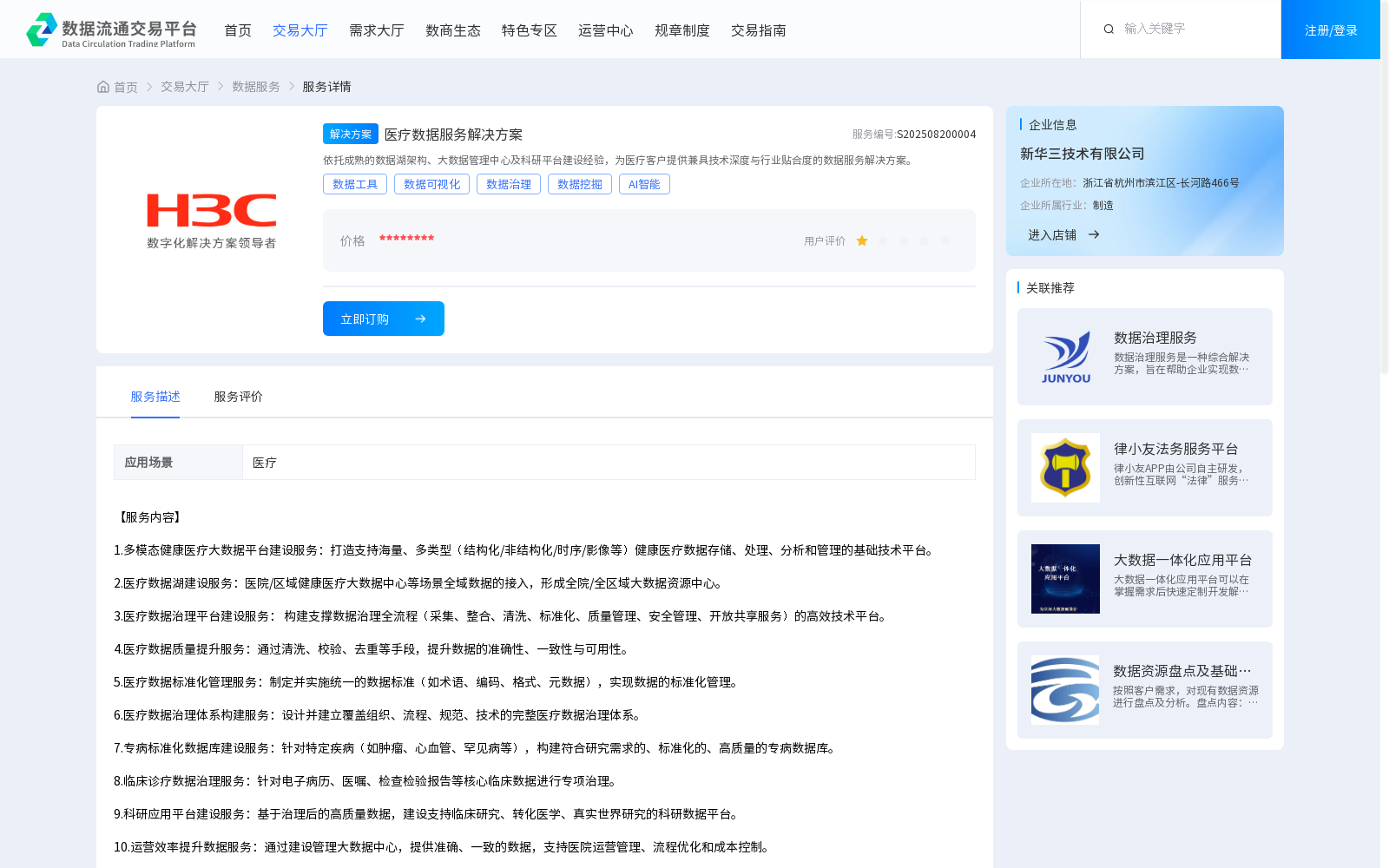Image resolution: width=1389 pixels, height=868 pixels.
Task: Click the 立即订购 button
Action: click(384, 319)
